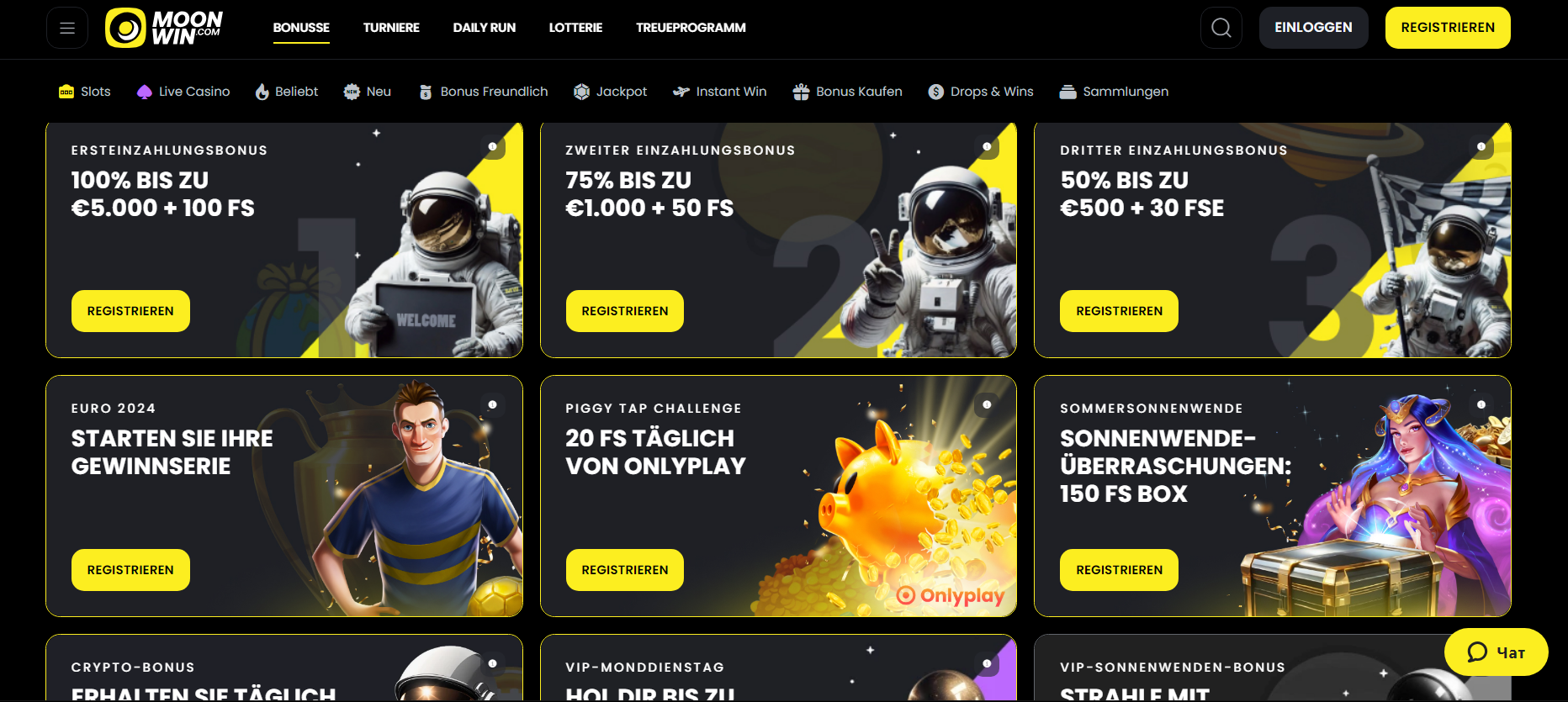Click info dot on Ersteinzahlungsbonus card
Image resolution: width=1568 pixels, height=702 pixels.
493,146
